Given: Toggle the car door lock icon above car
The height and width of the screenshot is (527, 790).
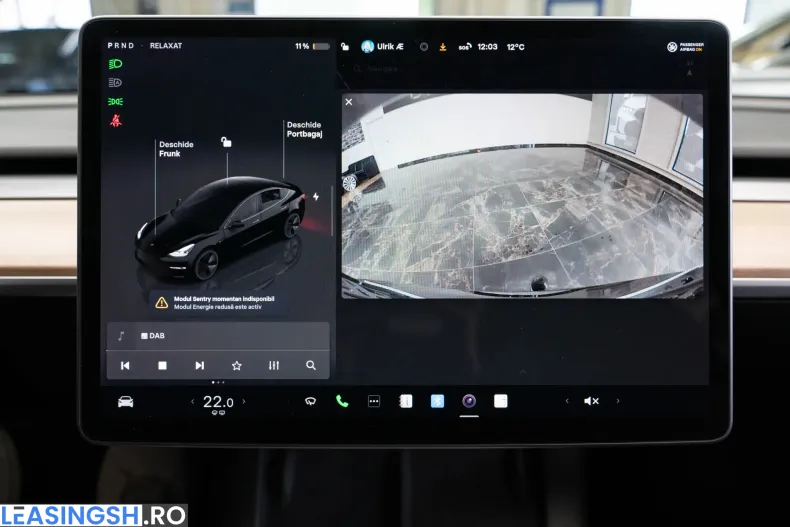Looking at the screenshot, I should 226,142.
